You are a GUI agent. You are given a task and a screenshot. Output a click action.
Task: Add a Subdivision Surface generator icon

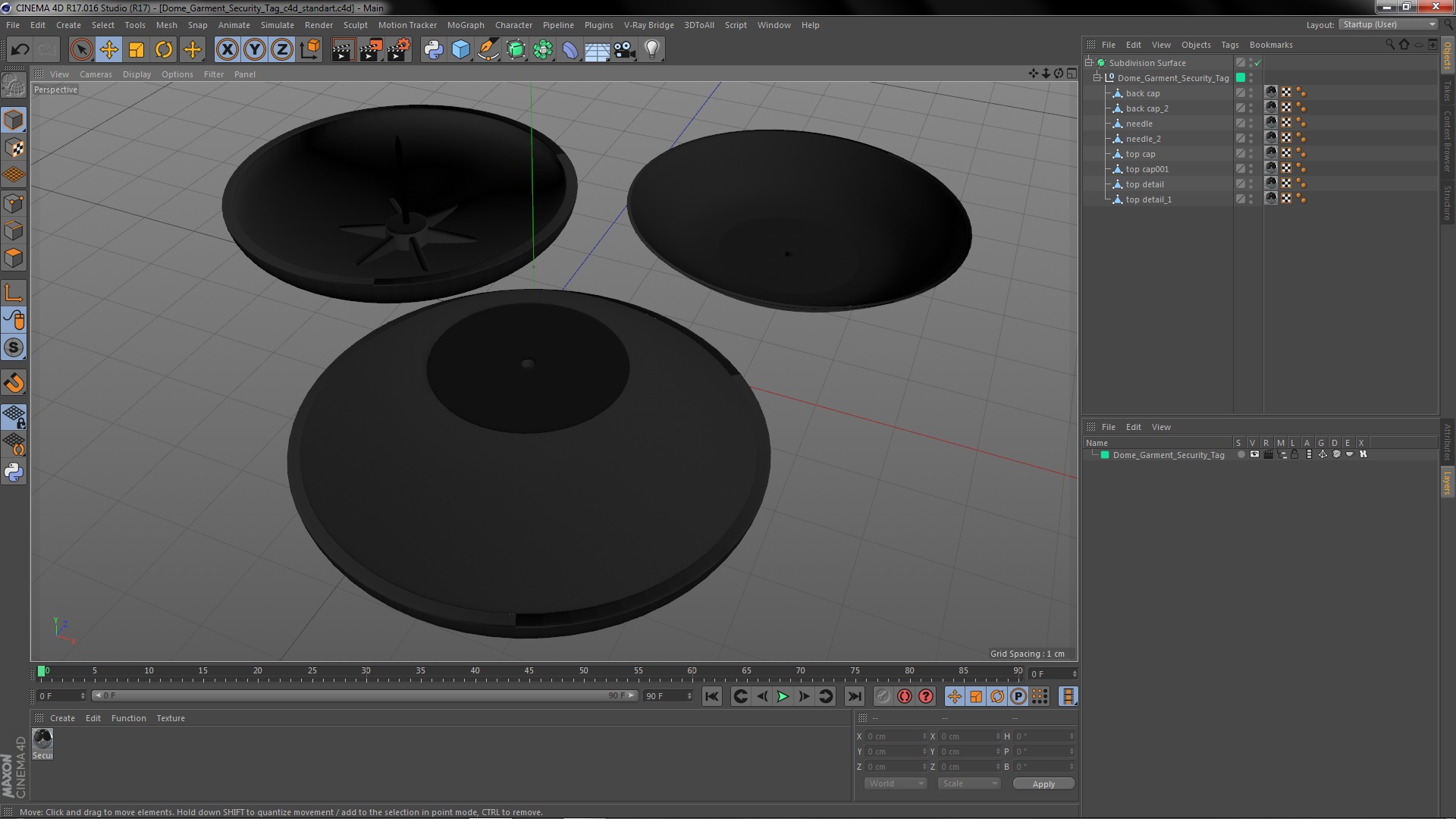[x=516, y=50]
